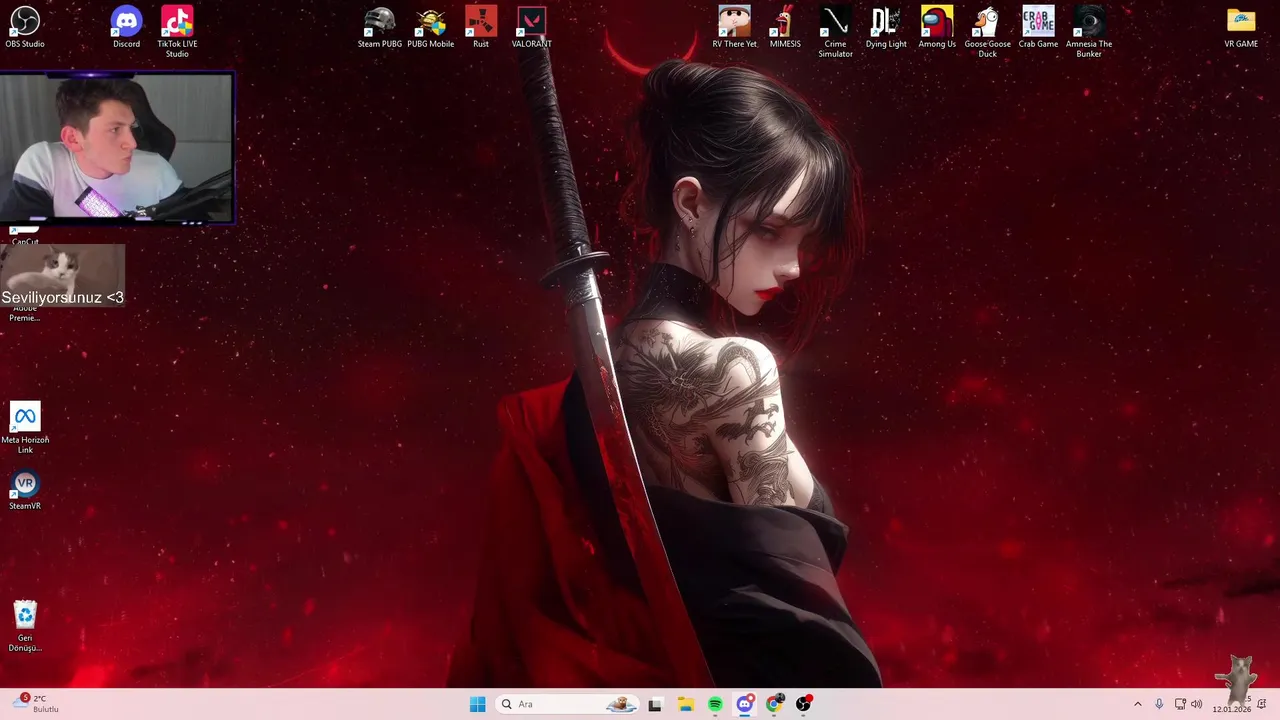The height and width of the screenshot is (720, 1280).
Task: Click the cat overlay reading Seviliyorsunuz <3
Action: pos(62,276)
